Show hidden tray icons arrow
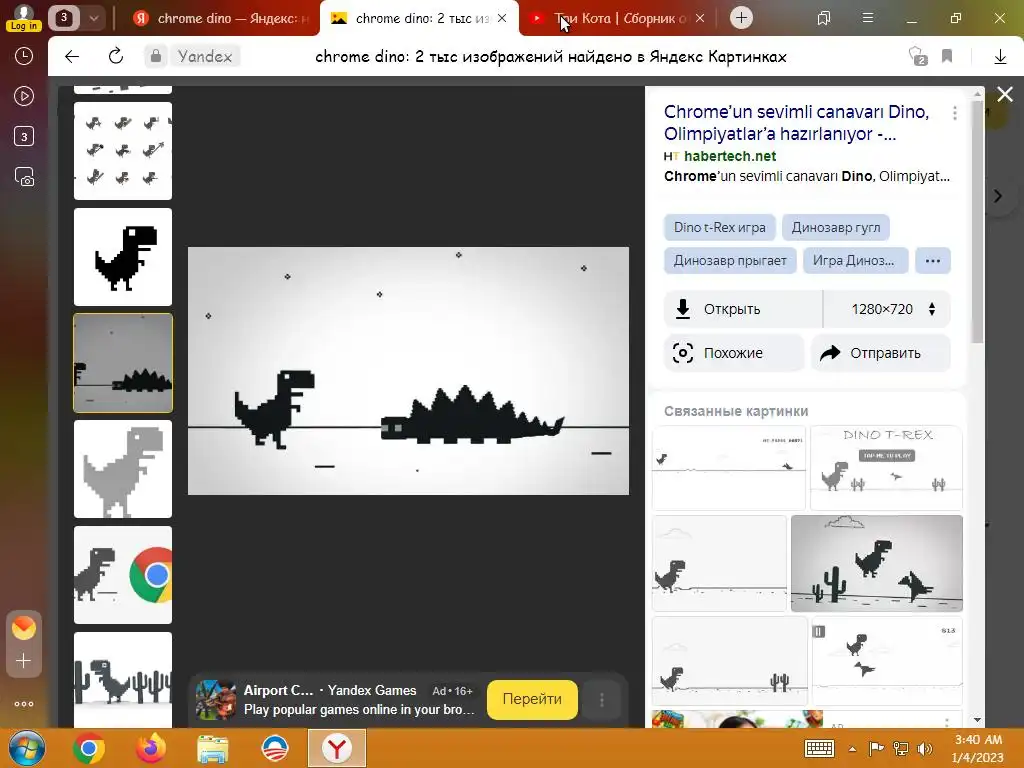This screenshot has height=768, width=1024. pos(852,749)
